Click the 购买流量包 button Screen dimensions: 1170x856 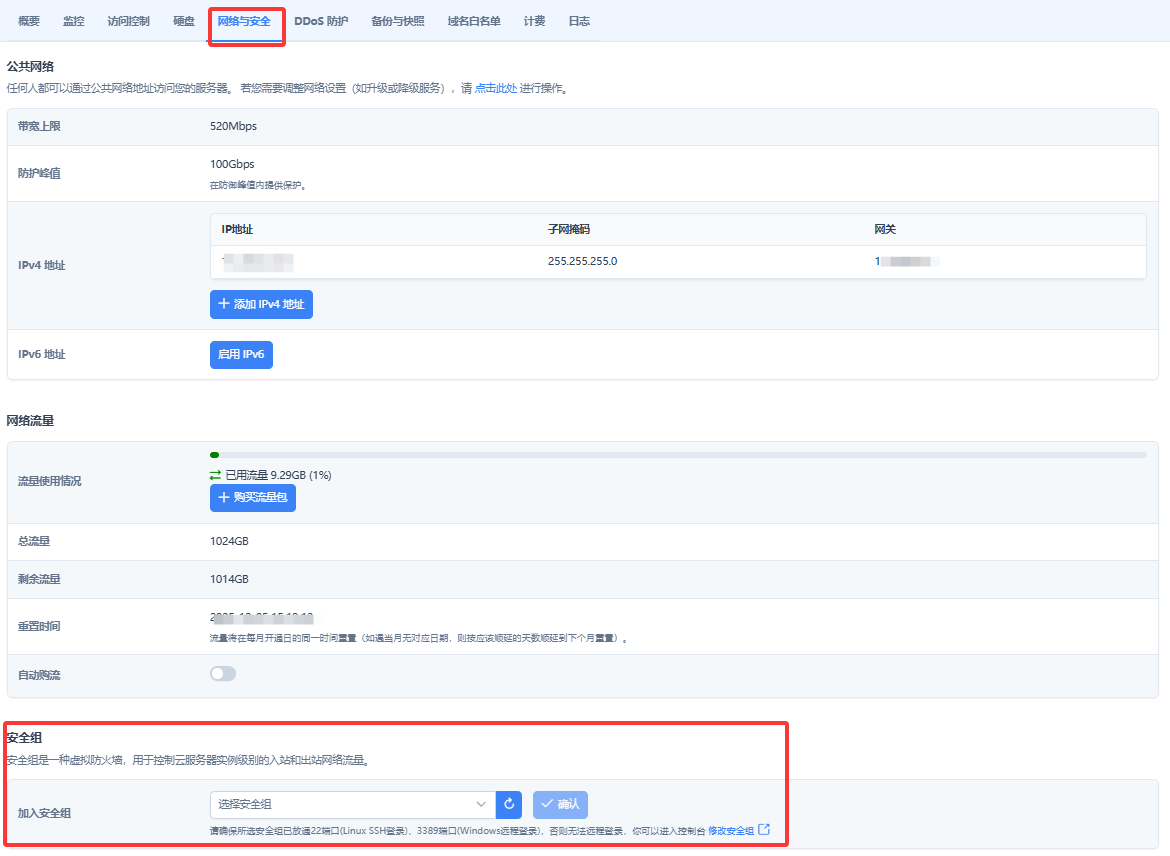pos(253,497)
